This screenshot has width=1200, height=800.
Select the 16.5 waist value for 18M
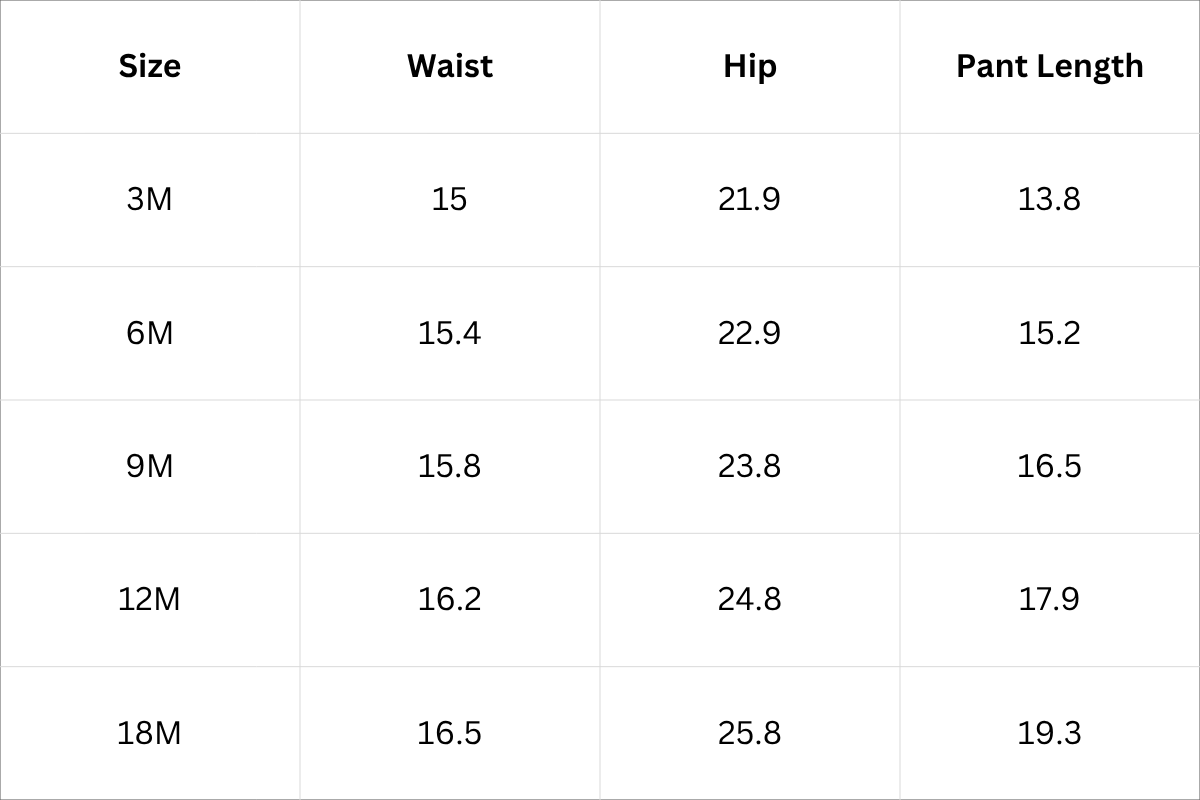[x=450, y=733]
